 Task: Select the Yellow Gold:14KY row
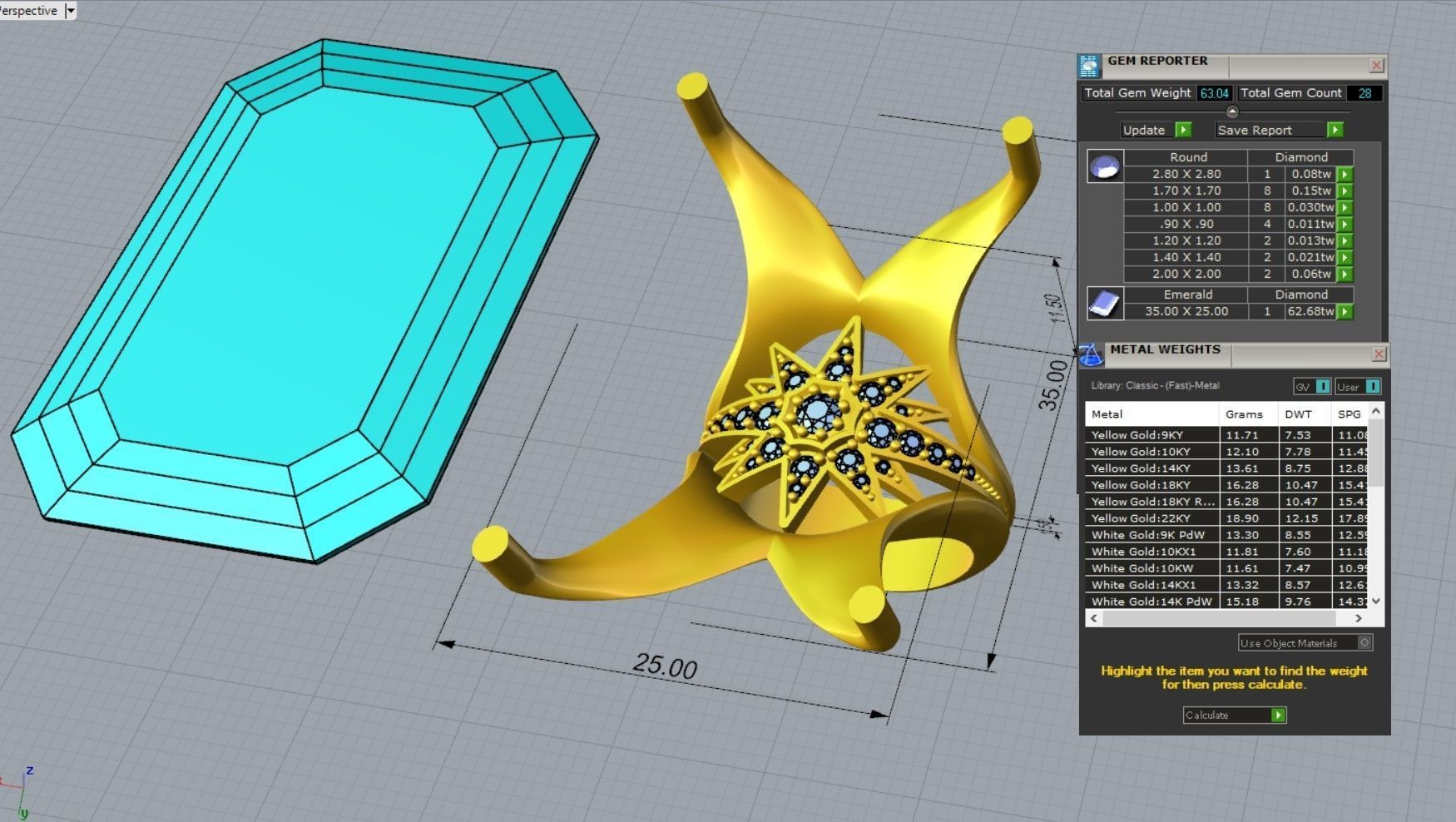tap(1226, 468)
